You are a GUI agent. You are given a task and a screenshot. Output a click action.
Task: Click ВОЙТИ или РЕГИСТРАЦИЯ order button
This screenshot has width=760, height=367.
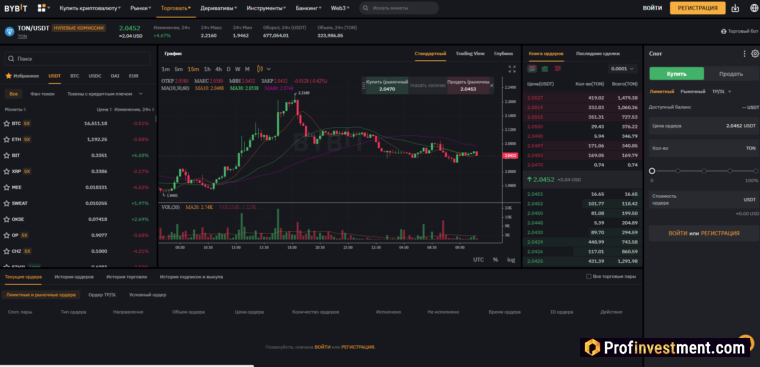coord(704,233)
